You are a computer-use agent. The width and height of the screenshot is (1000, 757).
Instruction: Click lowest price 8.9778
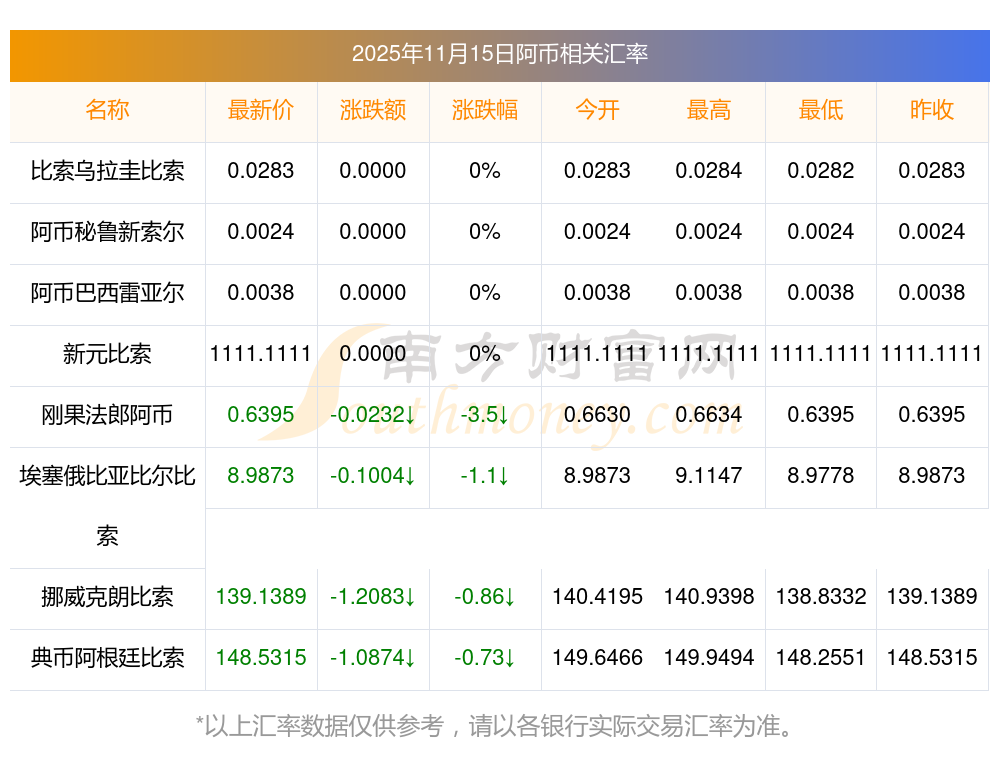click(x=821, y=476)
